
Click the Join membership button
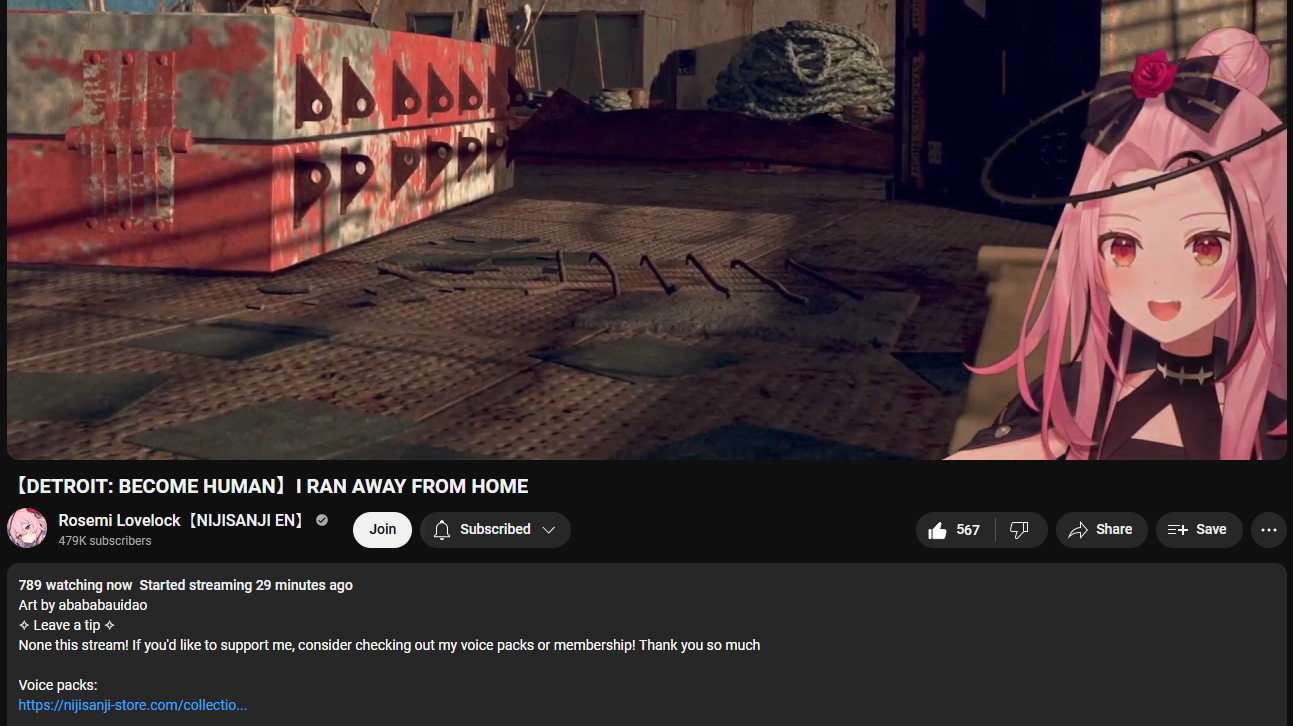click(382, 530)
